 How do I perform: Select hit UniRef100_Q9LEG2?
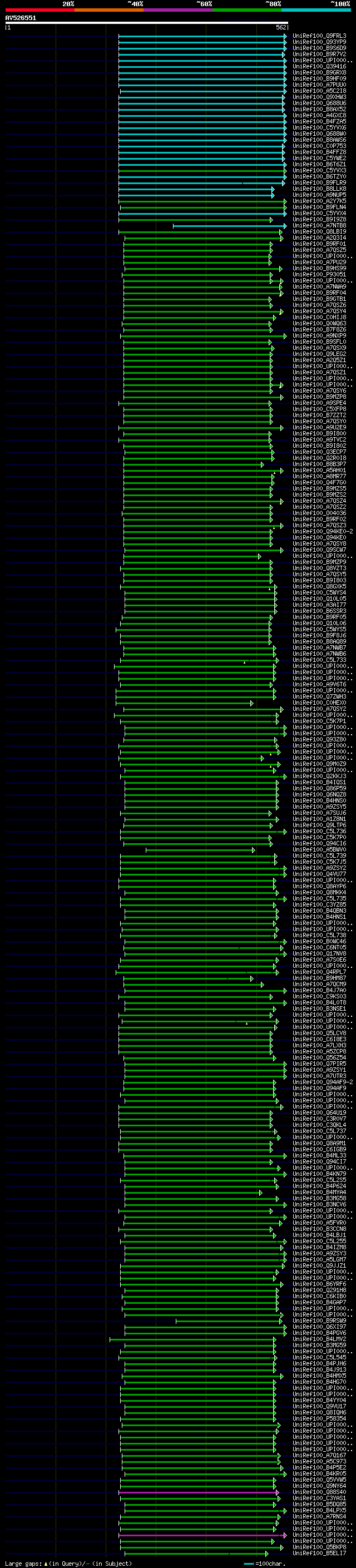coord(319,354)
